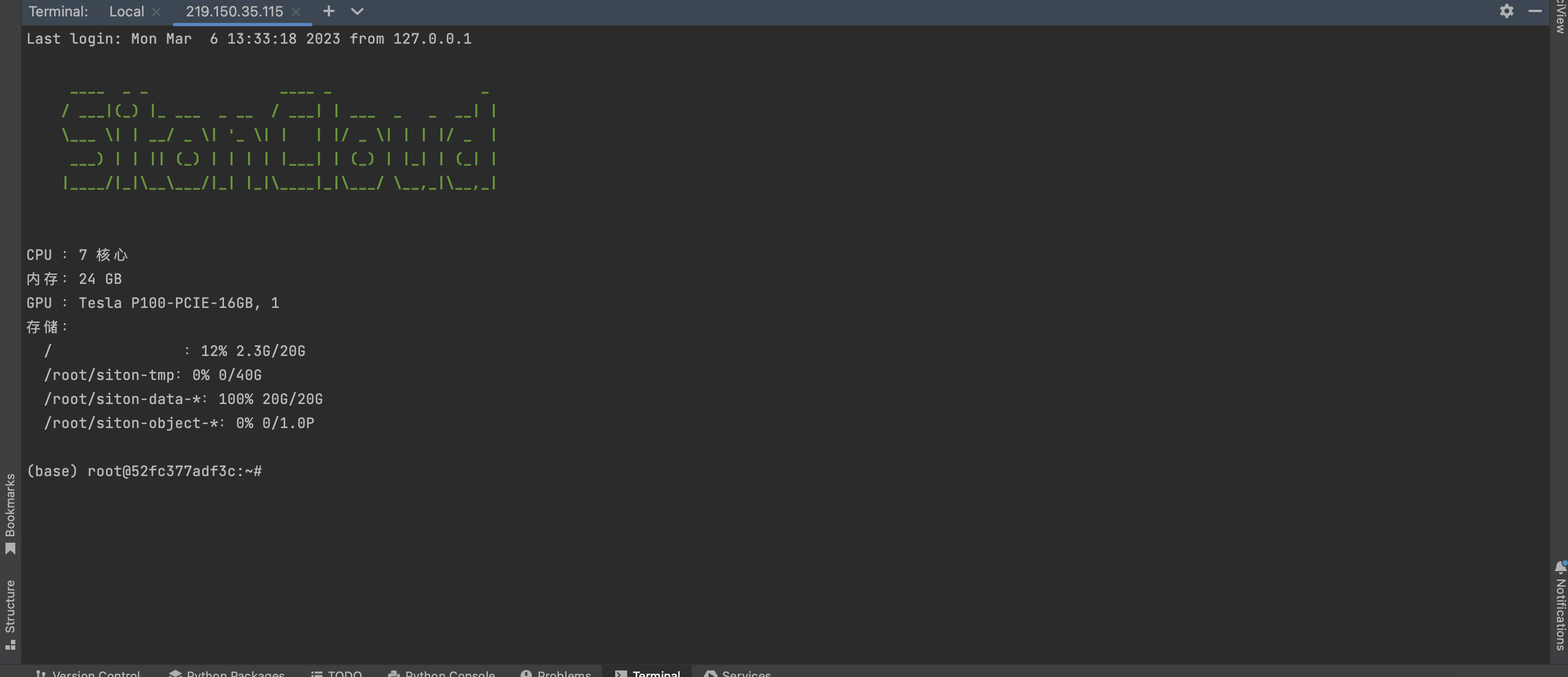Click the Terminal tool window button
The width and height of the screenshot is (1568, 677).
647,673
